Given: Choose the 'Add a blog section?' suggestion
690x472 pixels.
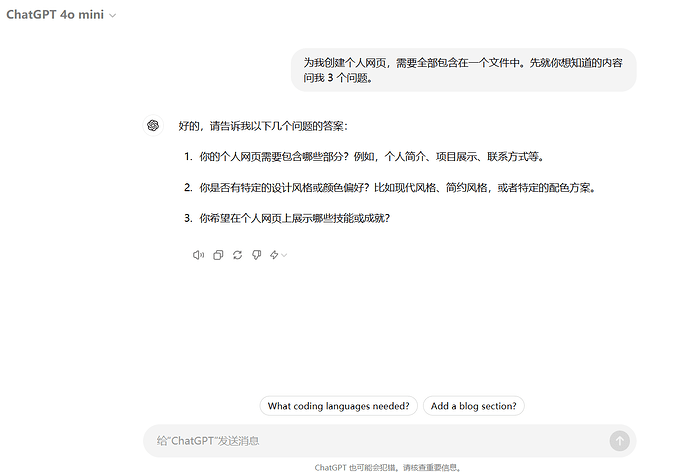Looking at the screenshot, I should click(473, 406).
